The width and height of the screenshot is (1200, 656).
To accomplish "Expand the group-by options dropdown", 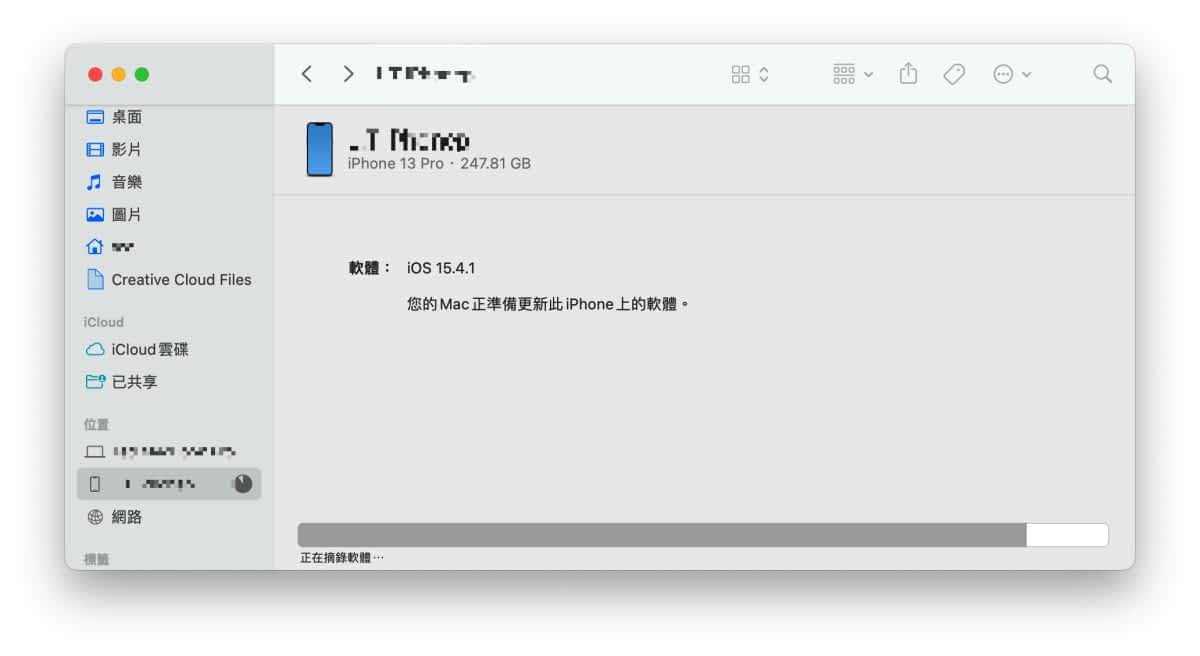I will pos(853,74).
